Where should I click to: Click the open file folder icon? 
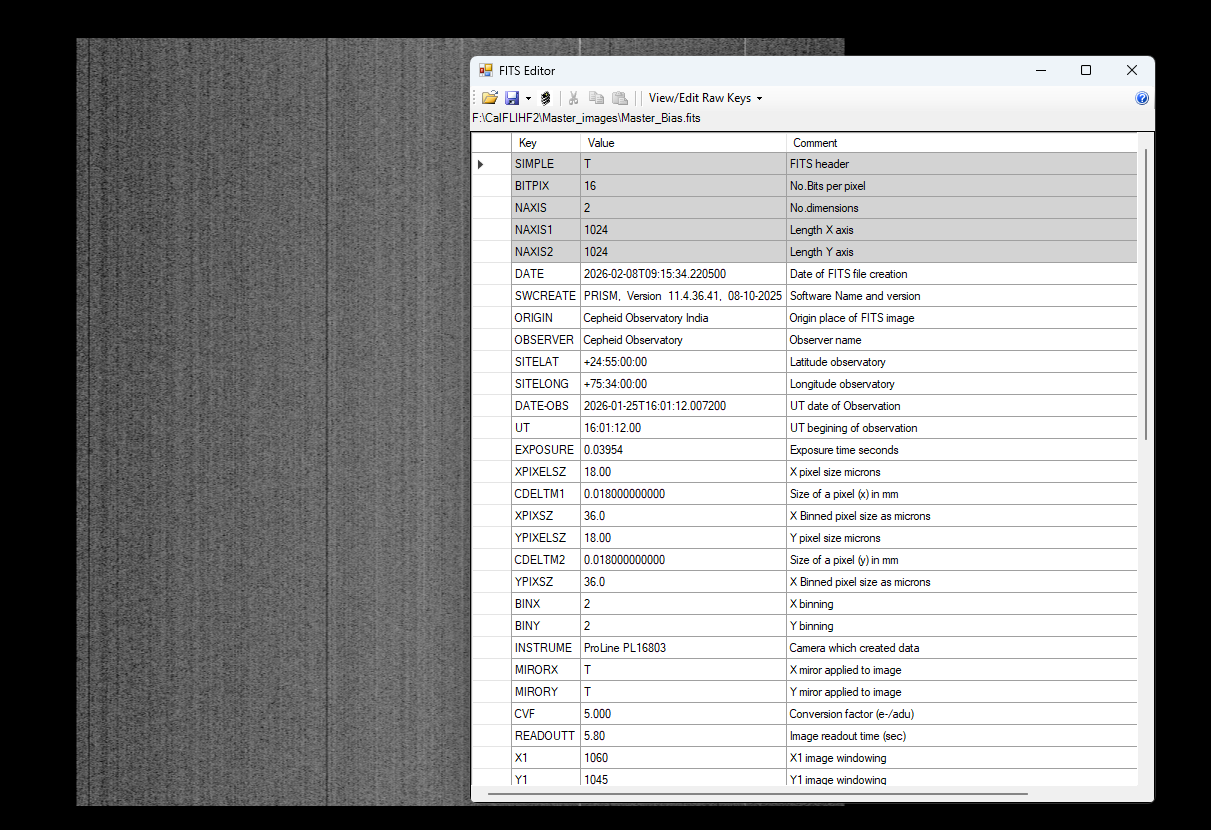click(x=489, y=98)
